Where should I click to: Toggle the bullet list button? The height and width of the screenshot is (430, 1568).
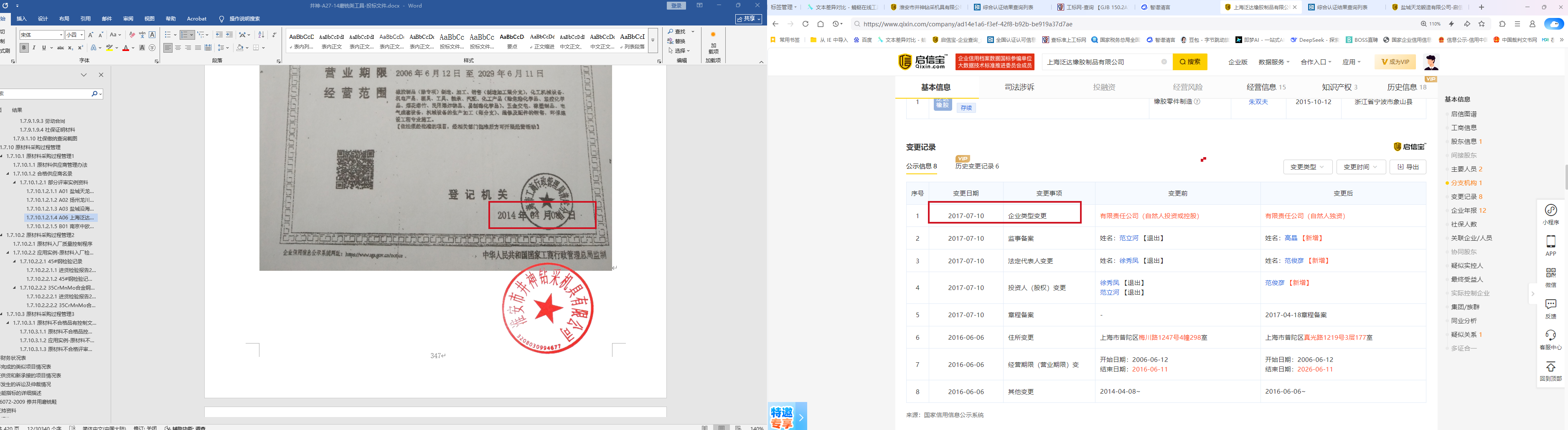[168, 35]
